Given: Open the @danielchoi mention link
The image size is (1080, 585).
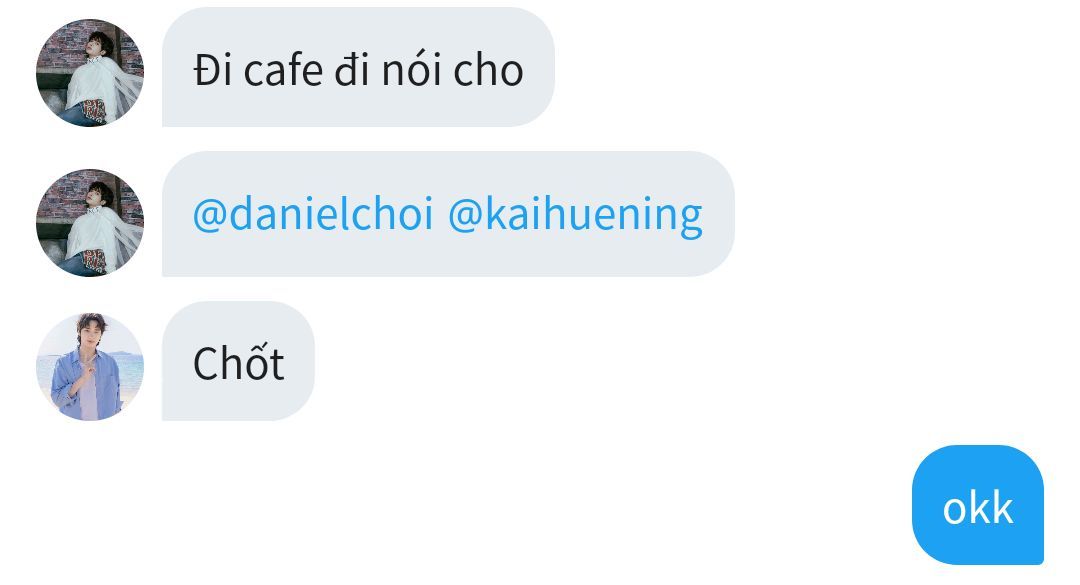Looking at the screenshot, I should tap(313, 214).
